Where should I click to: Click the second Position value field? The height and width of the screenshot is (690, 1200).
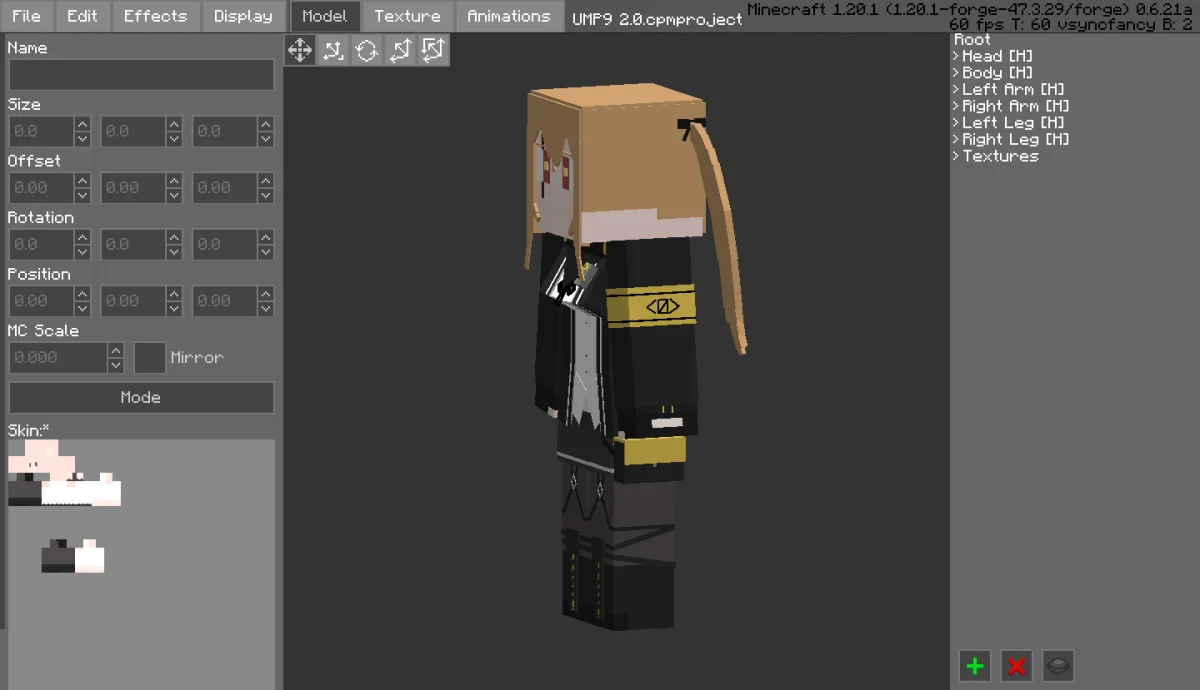click(133, 301)
